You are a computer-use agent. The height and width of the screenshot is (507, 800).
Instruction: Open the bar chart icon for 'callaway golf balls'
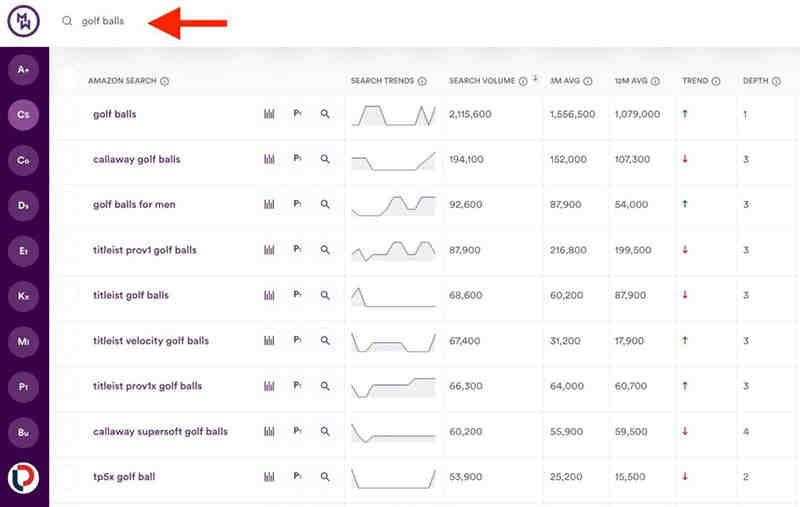click(269, 159)
